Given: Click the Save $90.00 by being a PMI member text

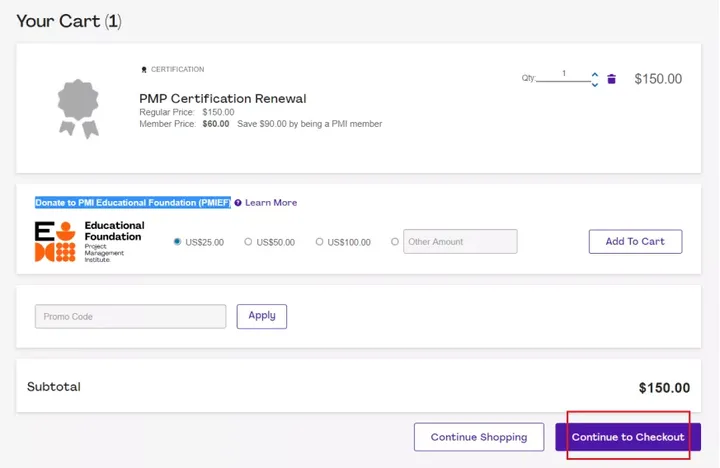Looking at the screenshot, I should [309, 124].
